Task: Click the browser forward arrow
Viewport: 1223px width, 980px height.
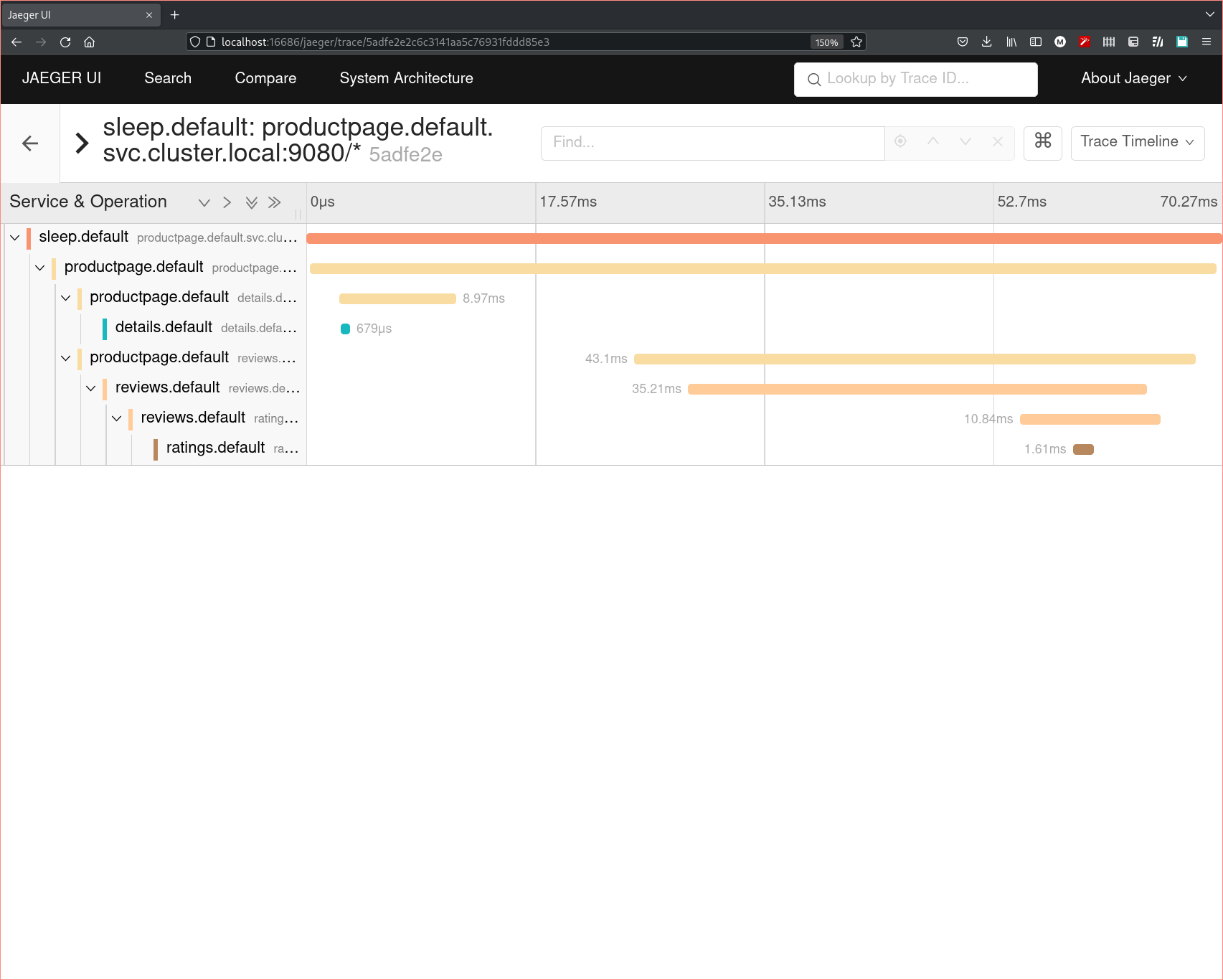Action: tap(41, 42)
